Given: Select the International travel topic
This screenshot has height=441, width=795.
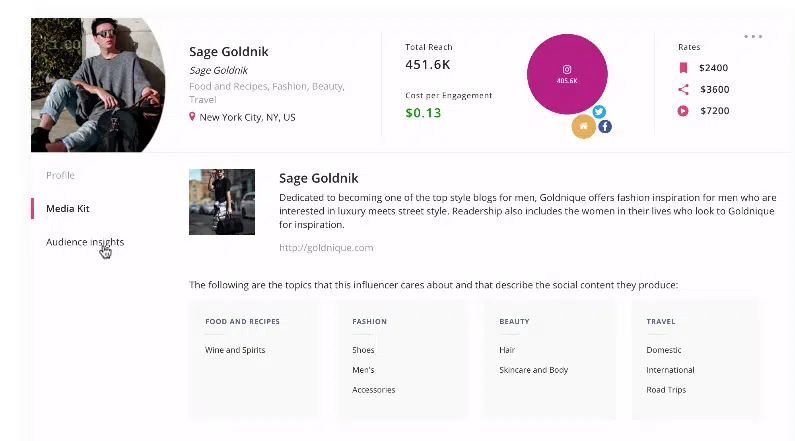Looking at the screenshot, I should click(x=670, y=370).
